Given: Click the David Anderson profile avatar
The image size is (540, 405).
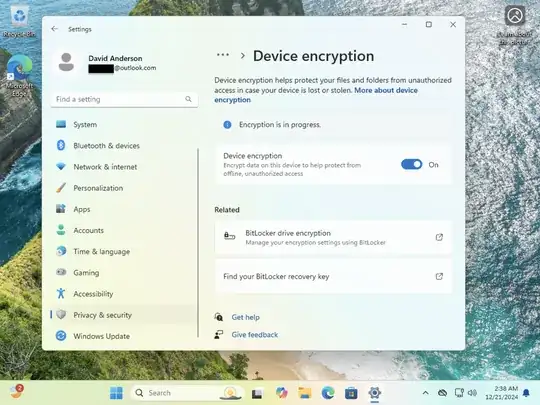Looking at the screenshot, I should pyautogui.click(x=66, y=62).
